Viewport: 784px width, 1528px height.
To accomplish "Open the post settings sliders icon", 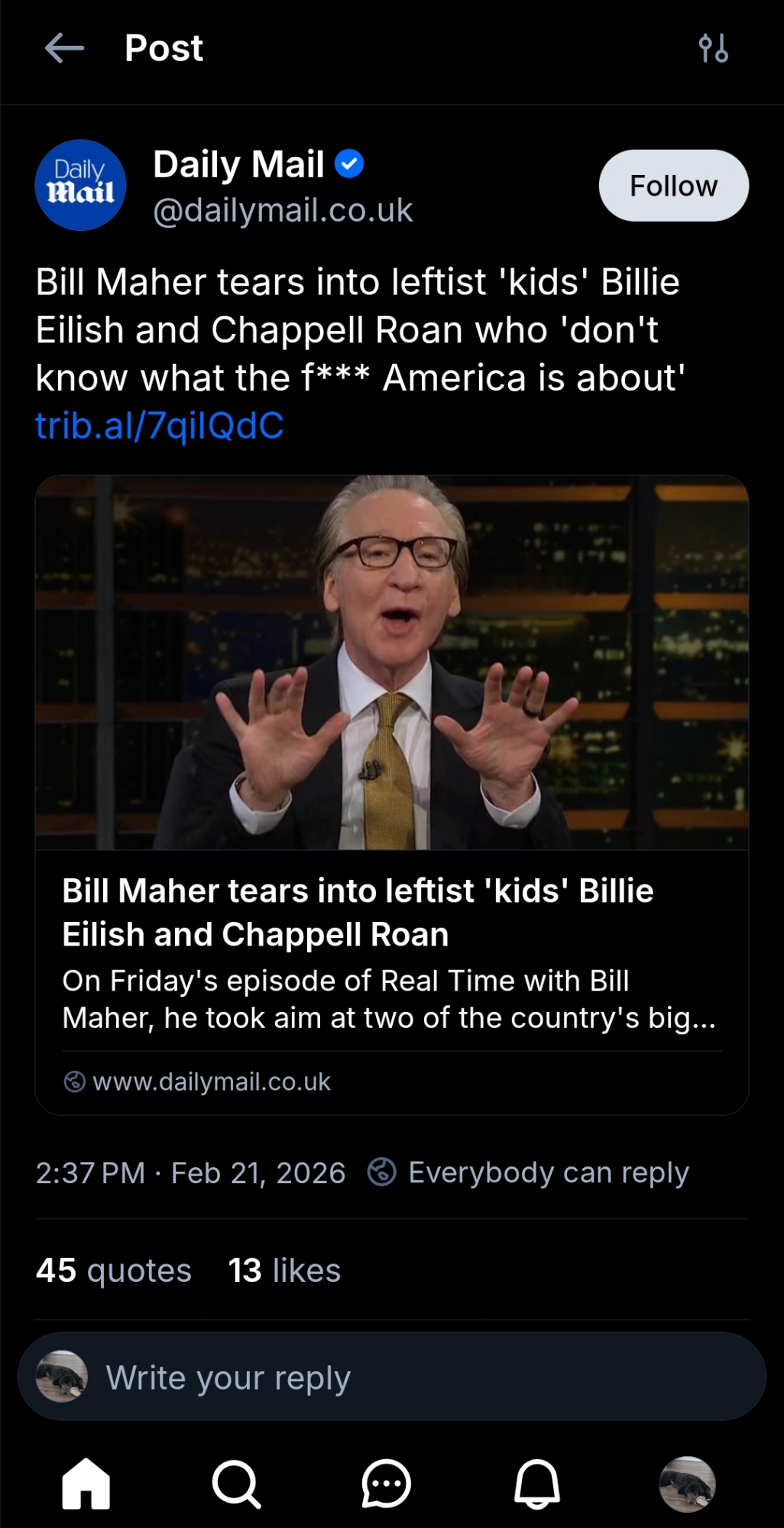I will coord(713,48).
